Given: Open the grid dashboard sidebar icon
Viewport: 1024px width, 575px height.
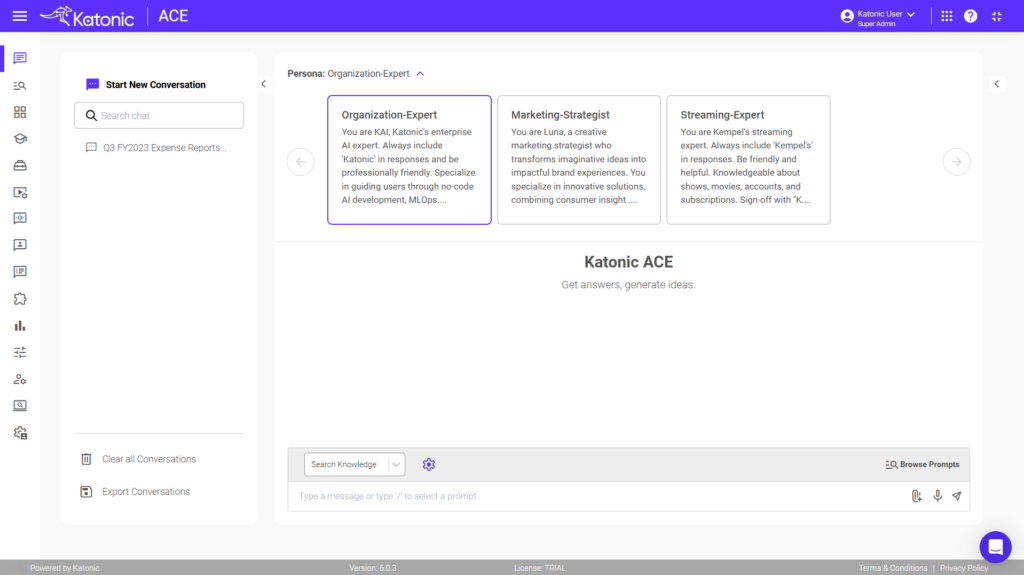Looking at the screenshot, I should [20, 112].
